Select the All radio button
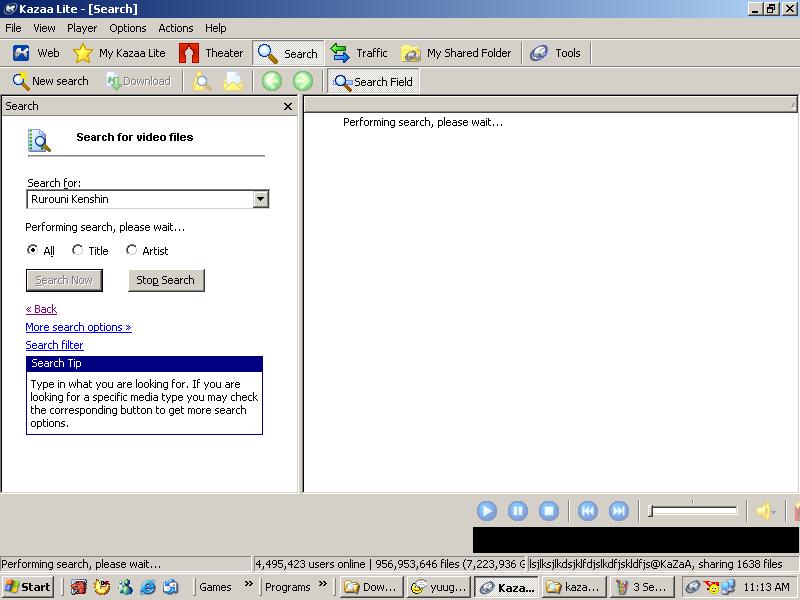Viewport: 800px width, 600px height. coord(33,250)
